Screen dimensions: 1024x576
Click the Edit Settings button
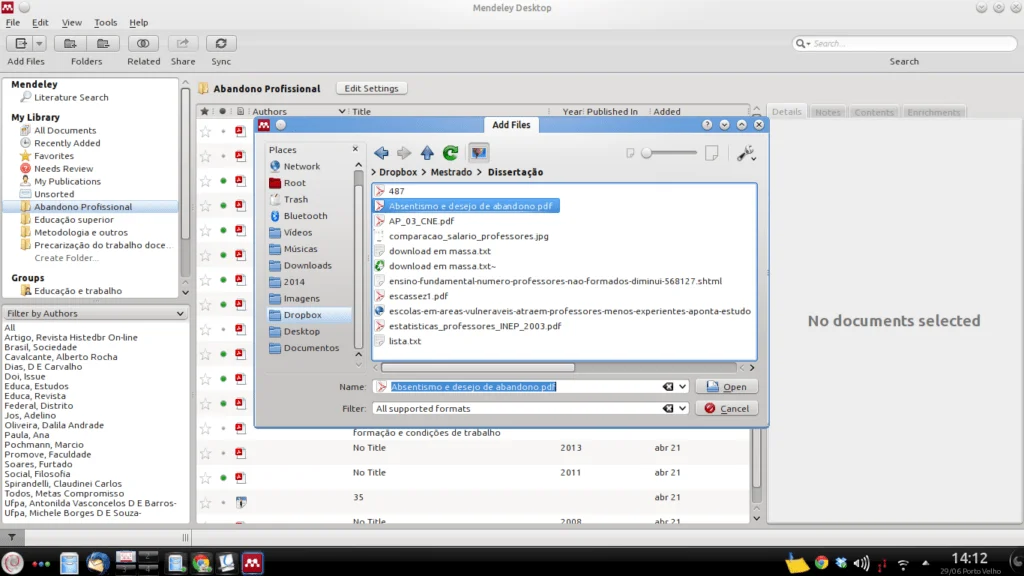371,88
